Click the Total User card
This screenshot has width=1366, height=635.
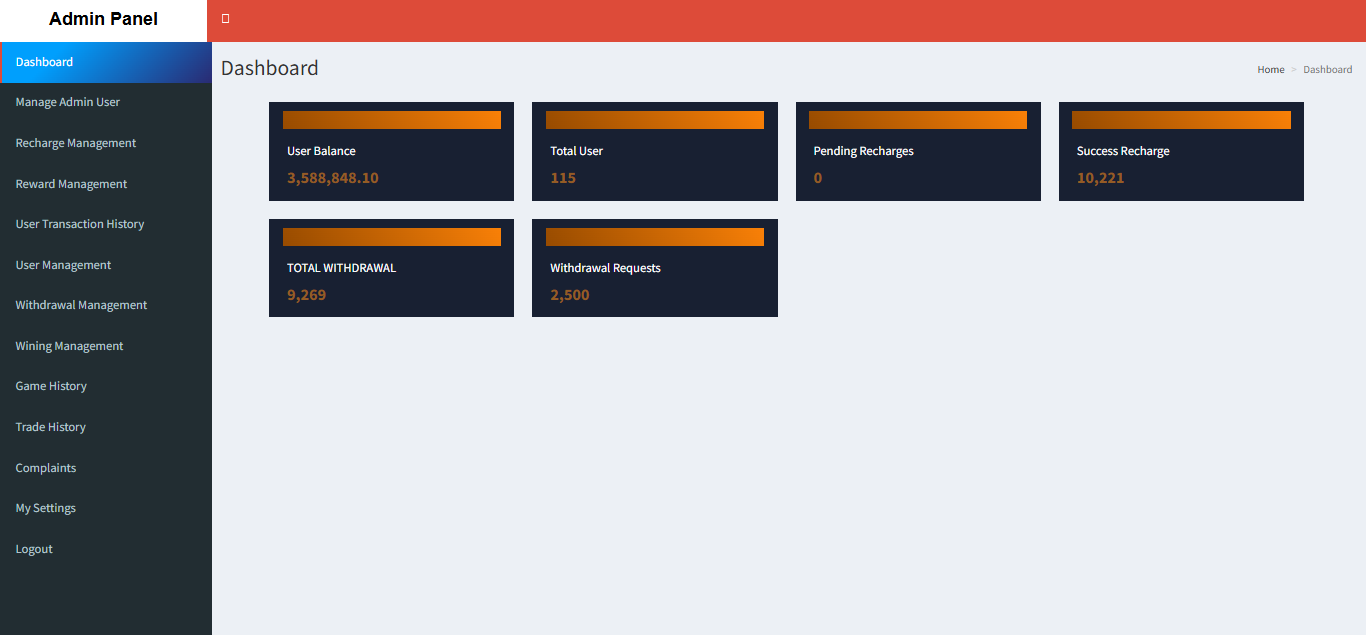654,152
